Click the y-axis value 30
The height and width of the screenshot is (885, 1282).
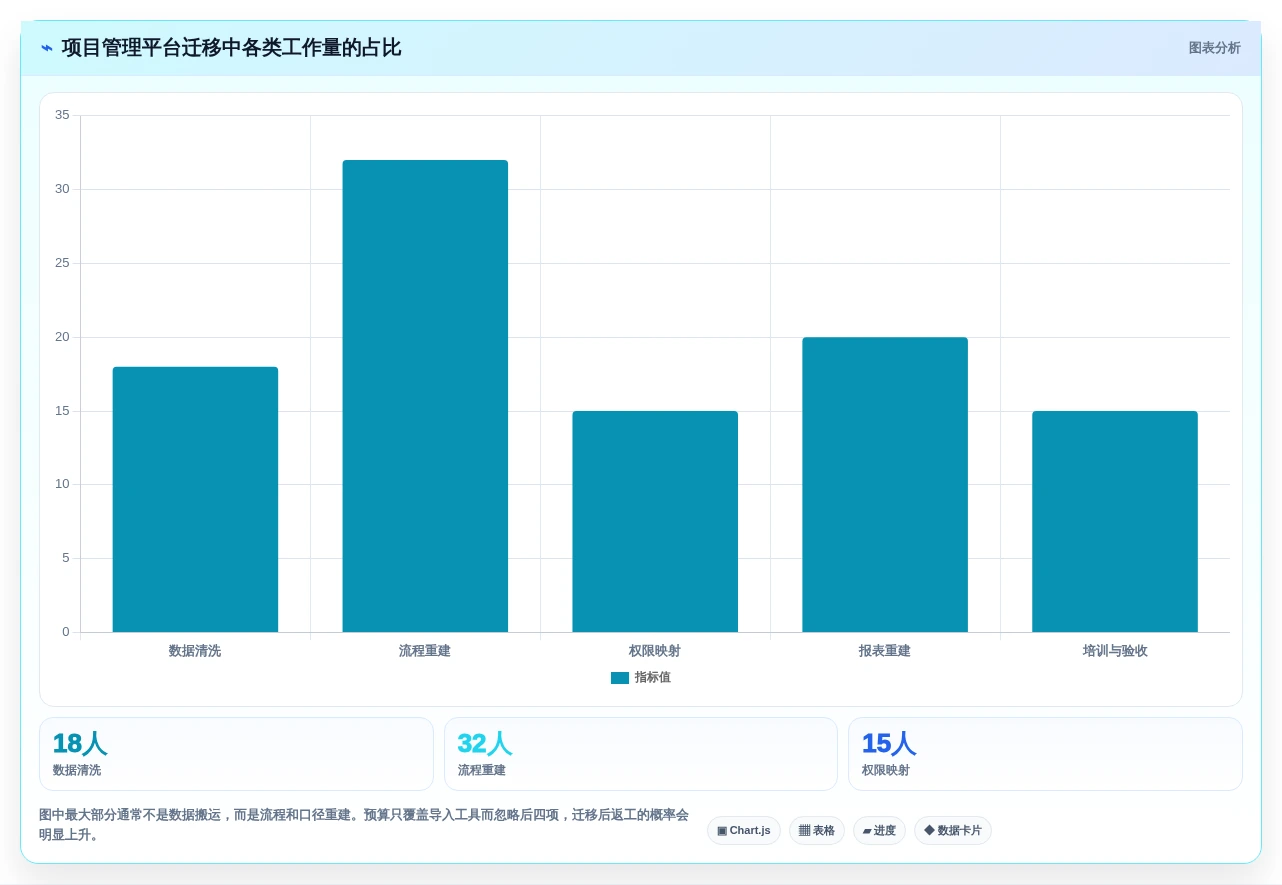(62, 189)
